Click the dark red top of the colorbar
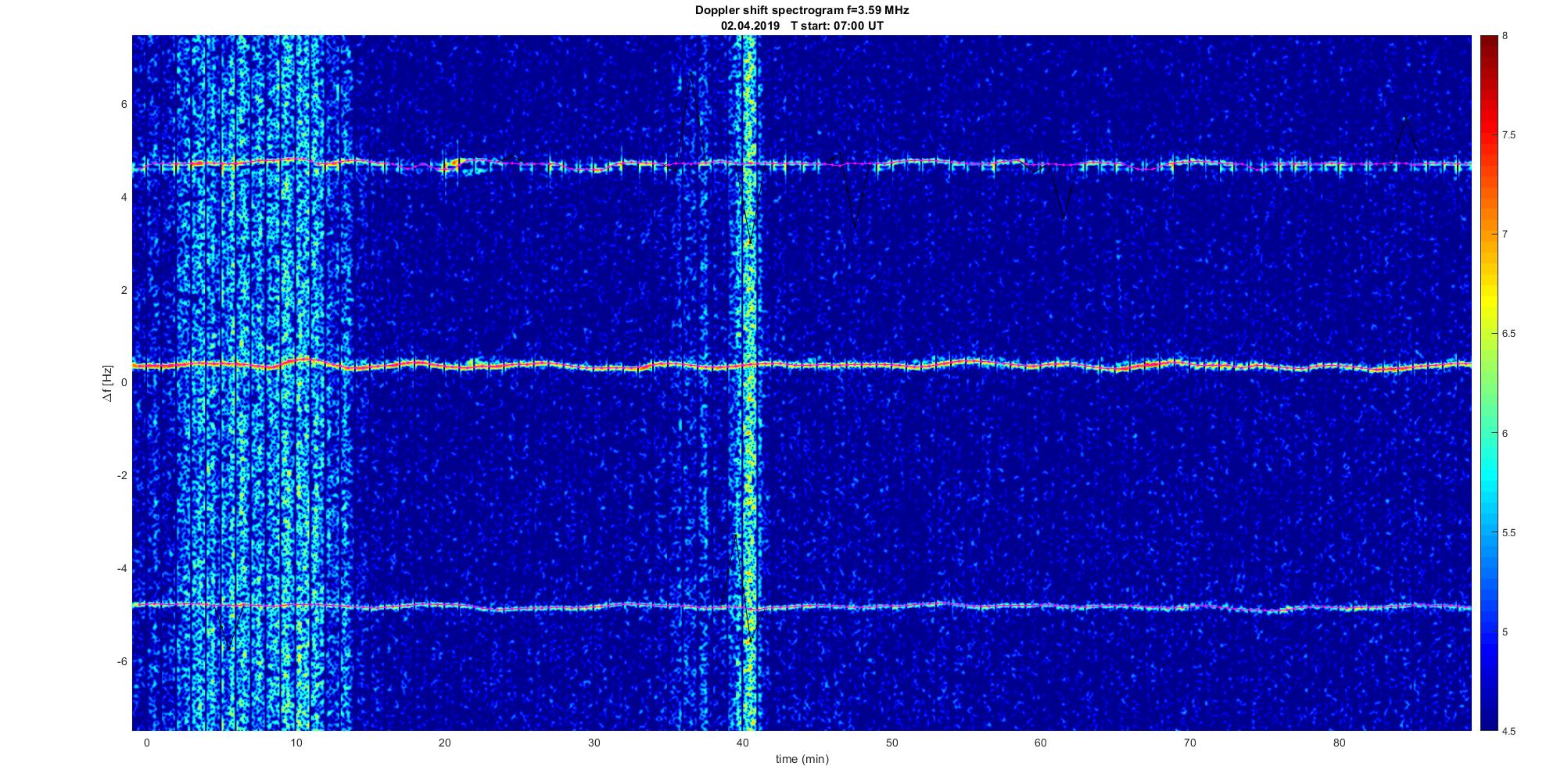Image resolution: width=1564 pixels, height=784 pixels. pos(1489,43)
